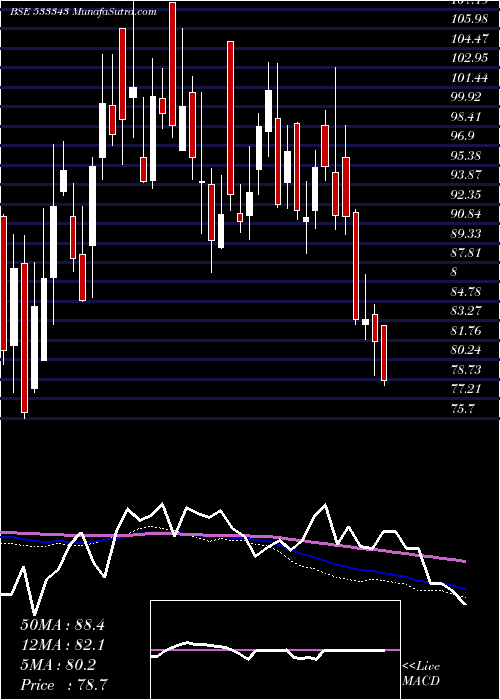Click the 93.87 price axis label
Image resolution: width=500 pixels, height=700 pixels.
click(x=468, y=175)
